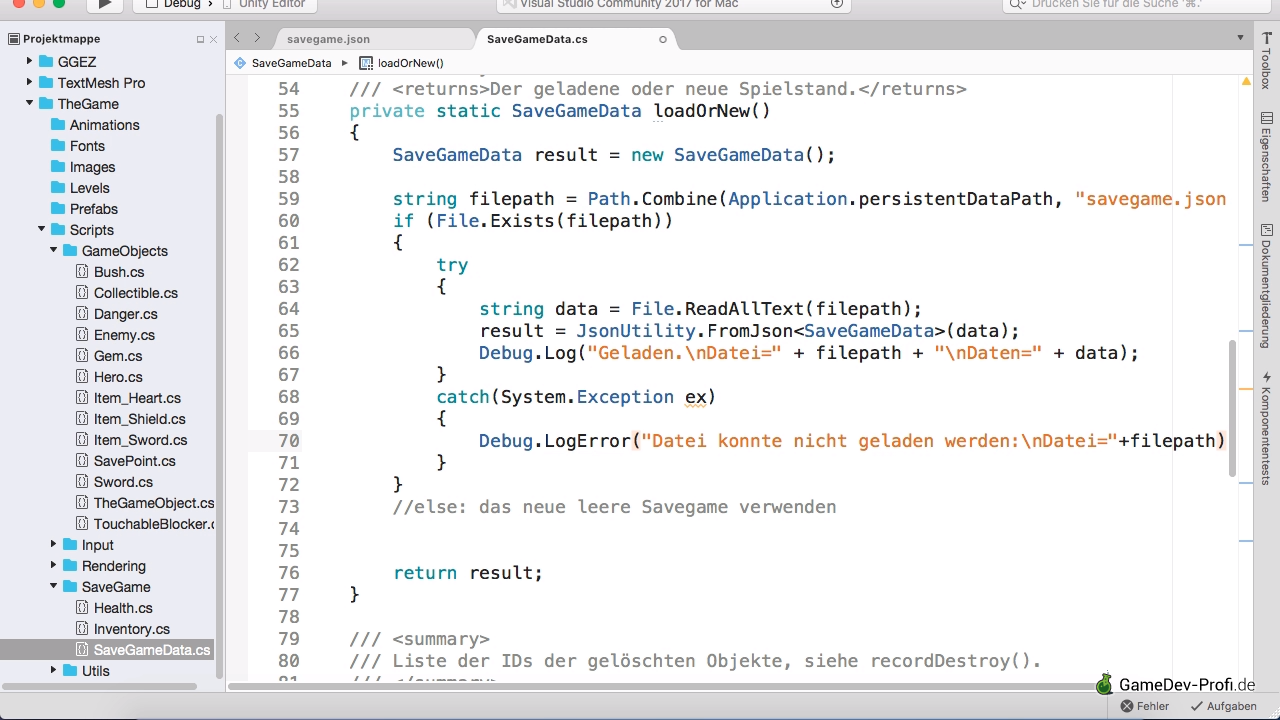Click the Hero.cs file icon

[x=83, y=377]
